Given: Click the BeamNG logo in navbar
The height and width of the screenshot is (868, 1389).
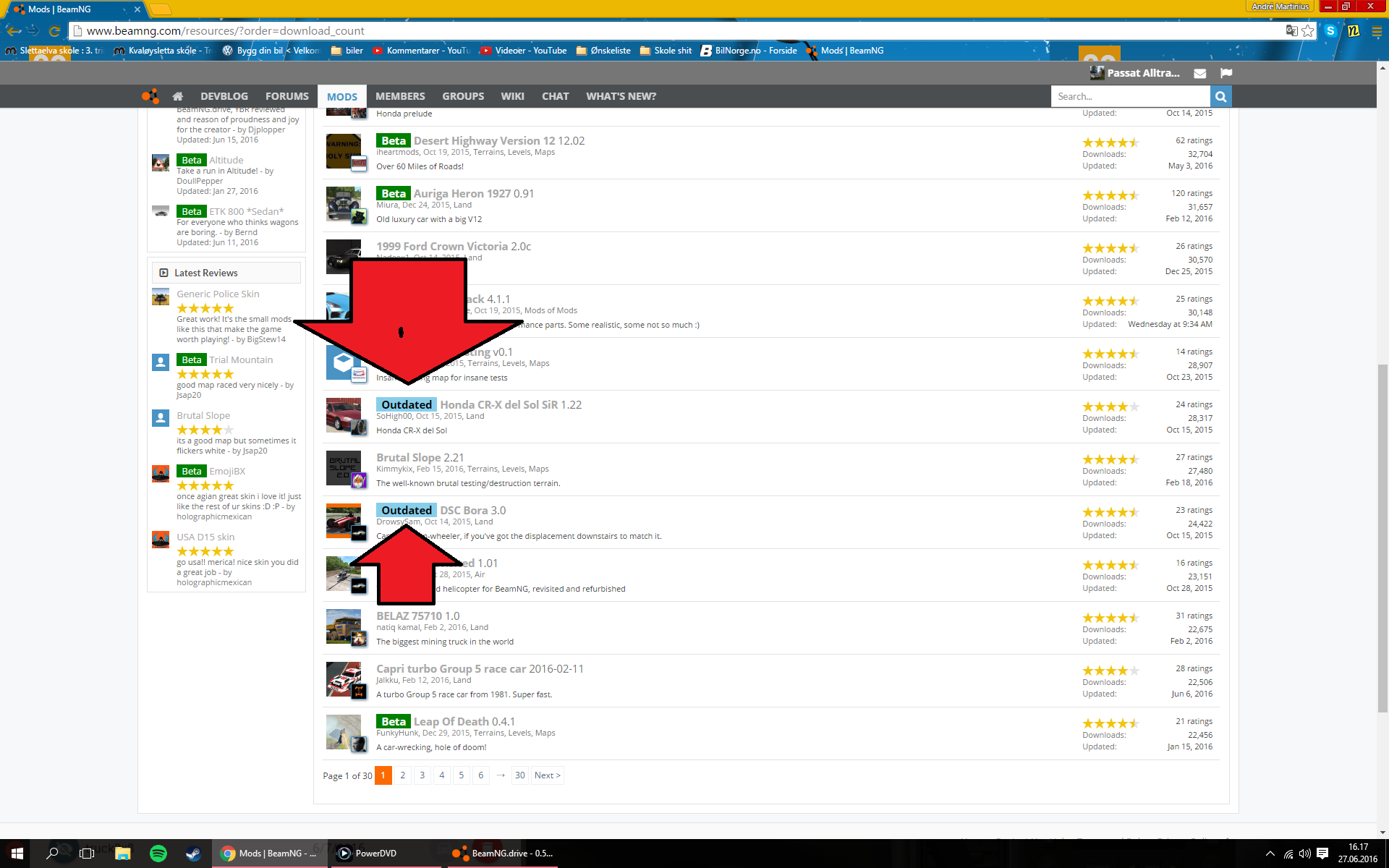Looking at the screenshot, I should coord(150,96).
